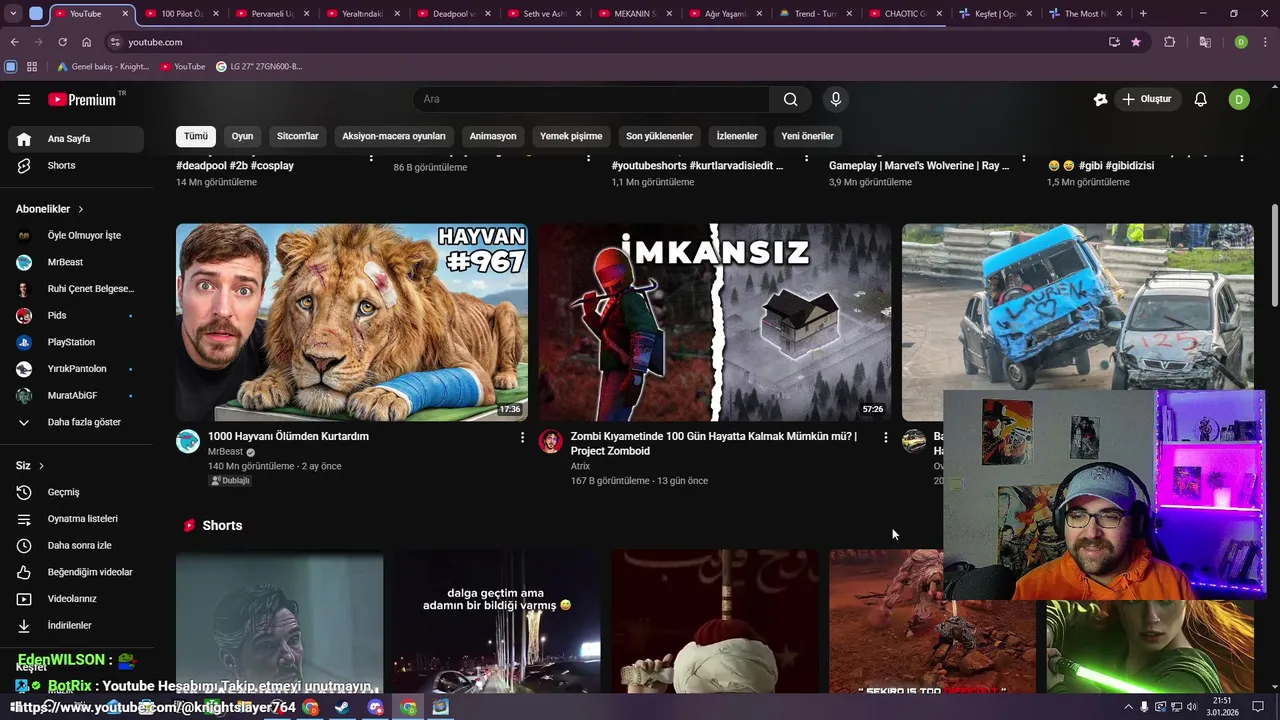Viewport: 1280px width, 720px height.
Task: Select the Aksiyon-macera oyunları chip
Action: point(394,136)
